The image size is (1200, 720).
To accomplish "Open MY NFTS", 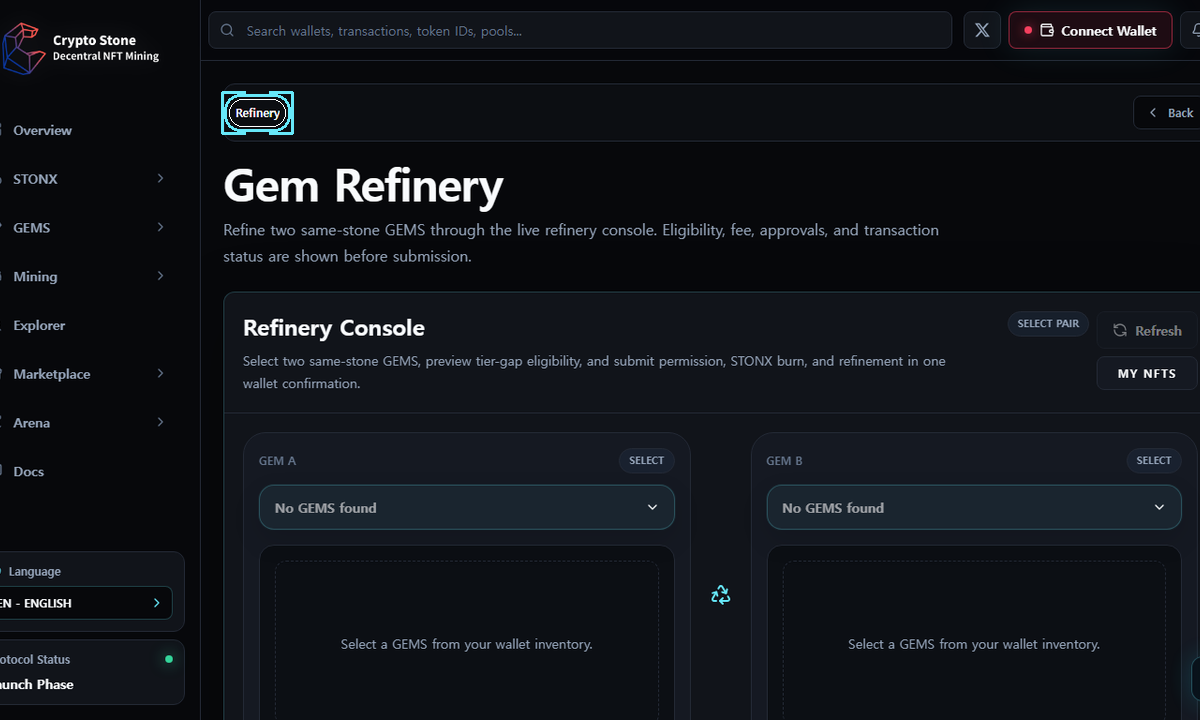I will click(1147, 373).
